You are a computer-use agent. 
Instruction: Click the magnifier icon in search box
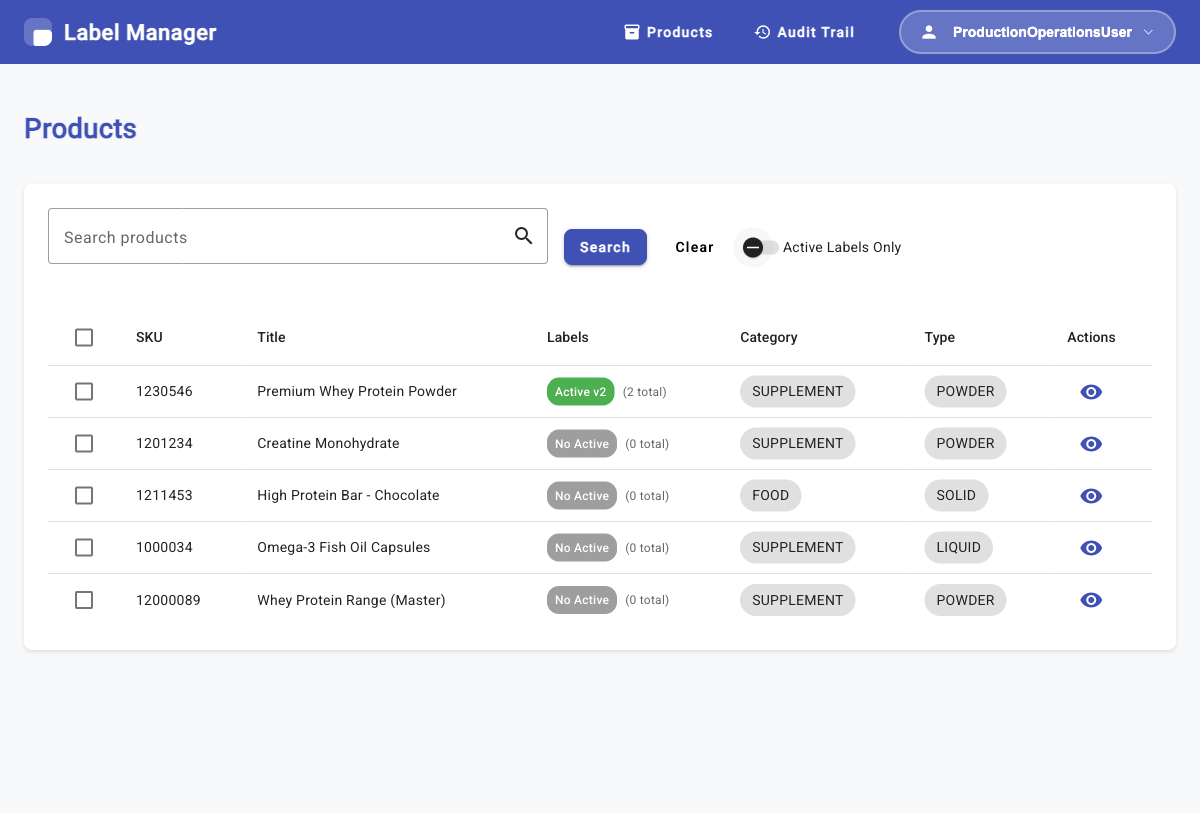pos(523,236)
